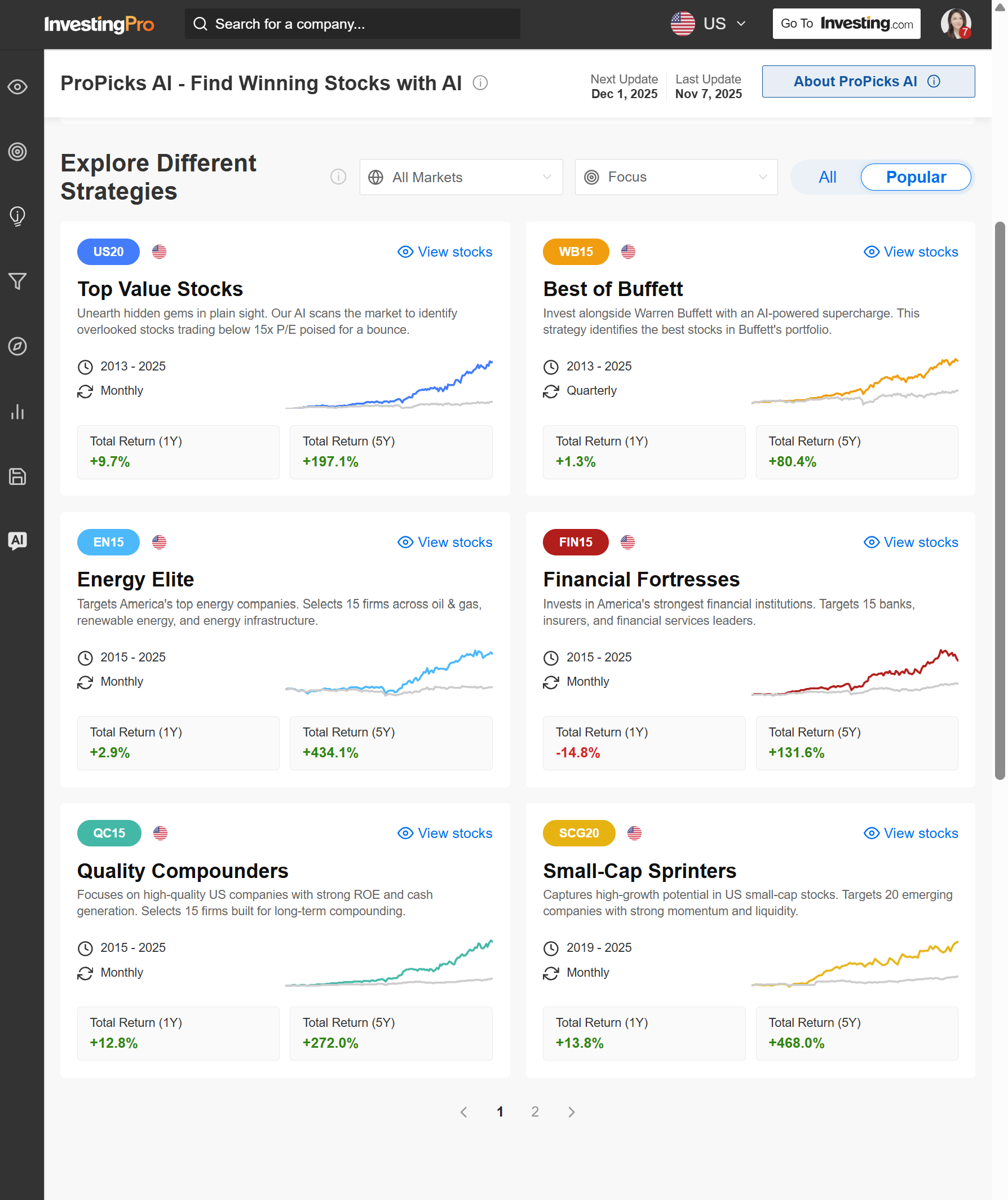Open the AI chat icon in sidebar
The image size is (1008, 1200).
tap(17, 541)
